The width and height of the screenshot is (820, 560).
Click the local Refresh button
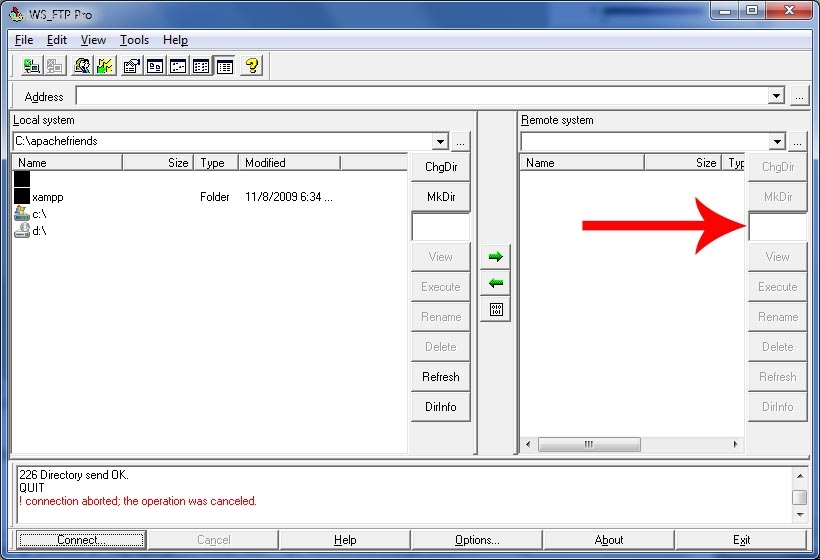point(441,376)
